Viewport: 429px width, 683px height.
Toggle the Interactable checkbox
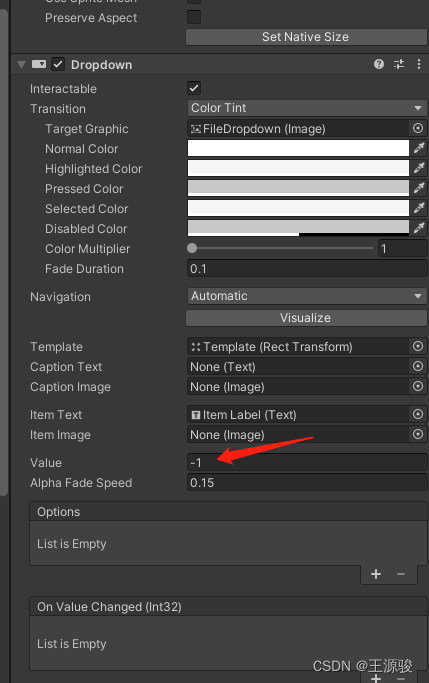(x=194, y=88)
